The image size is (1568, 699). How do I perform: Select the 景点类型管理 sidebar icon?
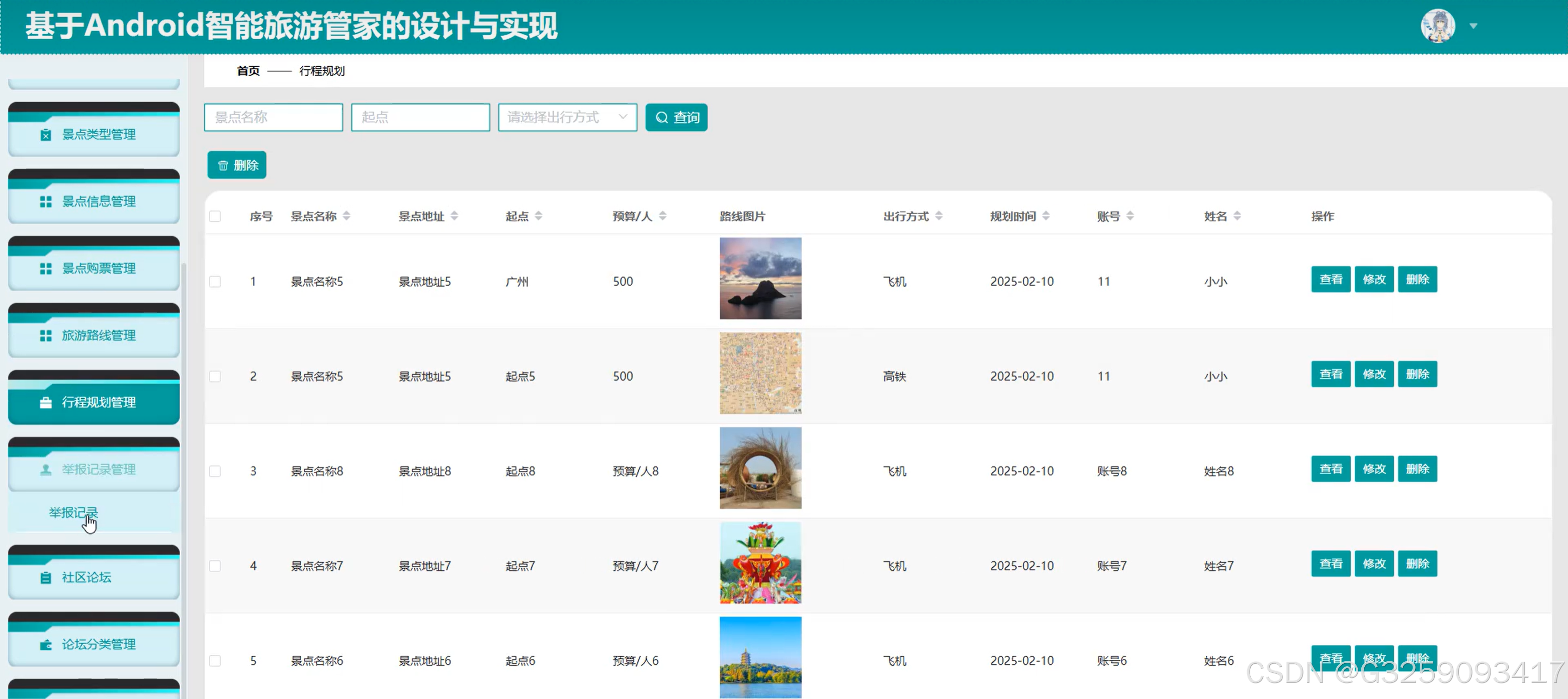point(46,135)
